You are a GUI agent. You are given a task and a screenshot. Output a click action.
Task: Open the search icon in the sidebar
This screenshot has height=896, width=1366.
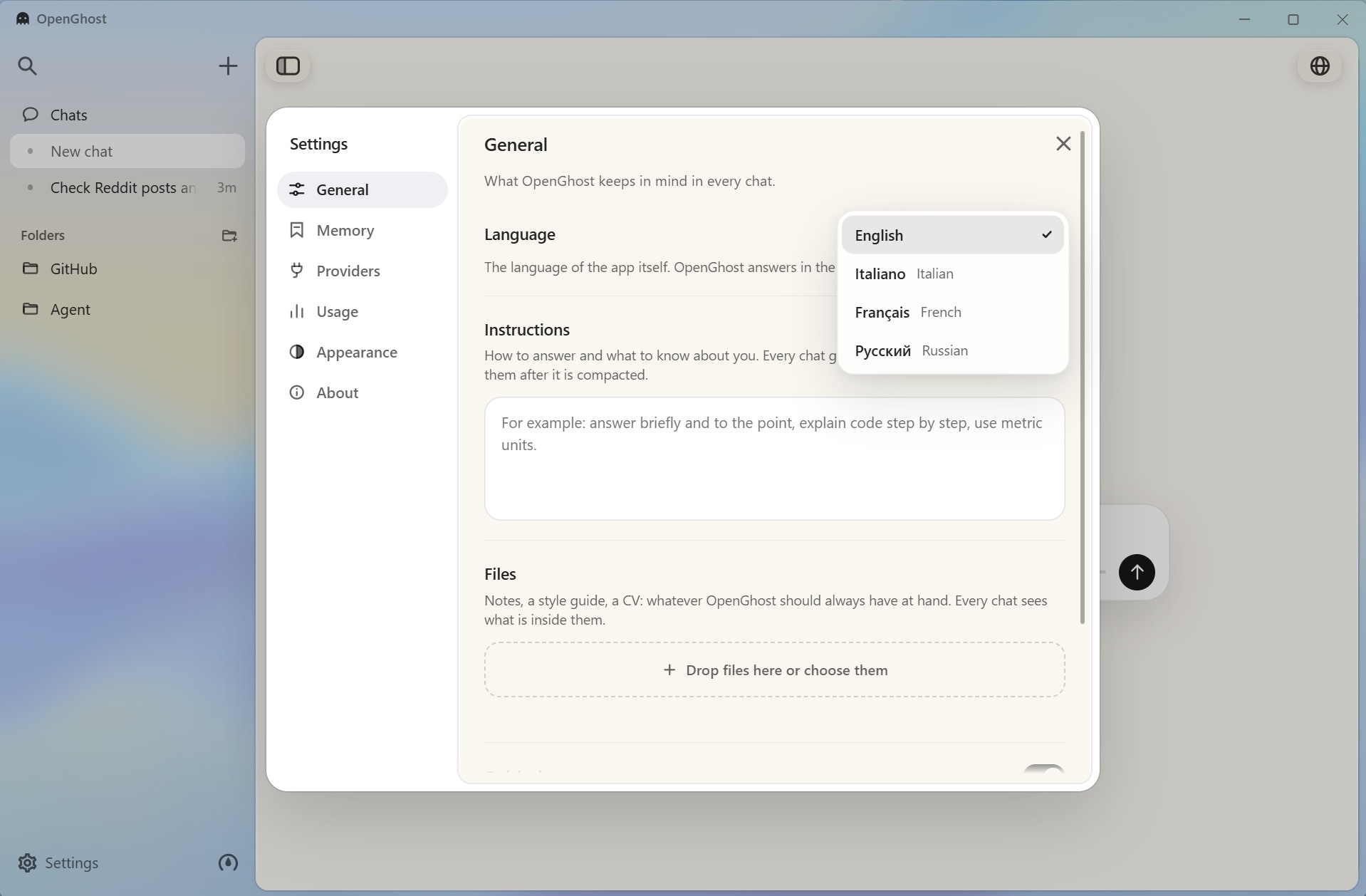[x=27, y=66]
